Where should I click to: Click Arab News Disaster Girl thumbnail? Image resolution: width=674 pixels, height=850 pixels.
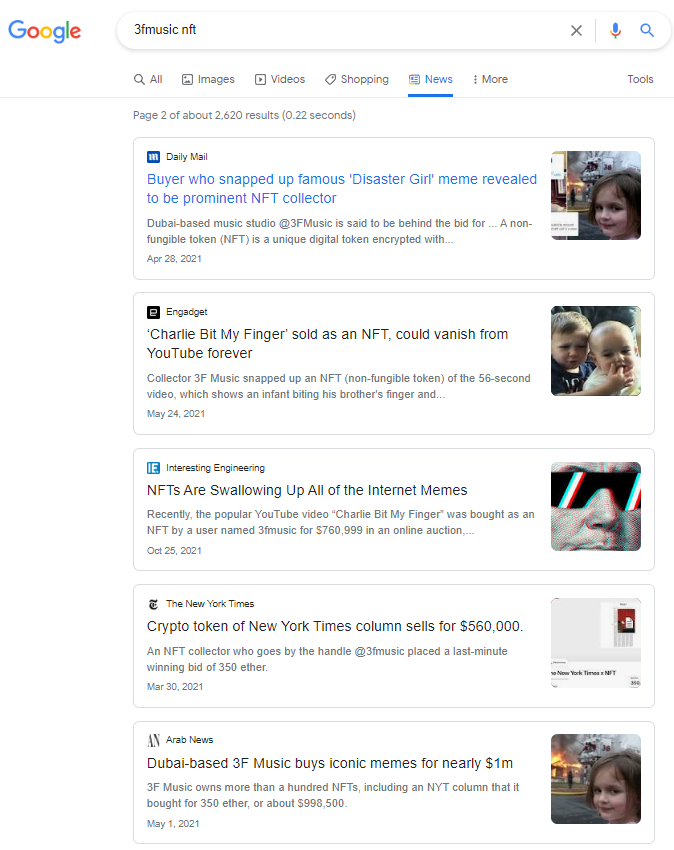[596, 779]
